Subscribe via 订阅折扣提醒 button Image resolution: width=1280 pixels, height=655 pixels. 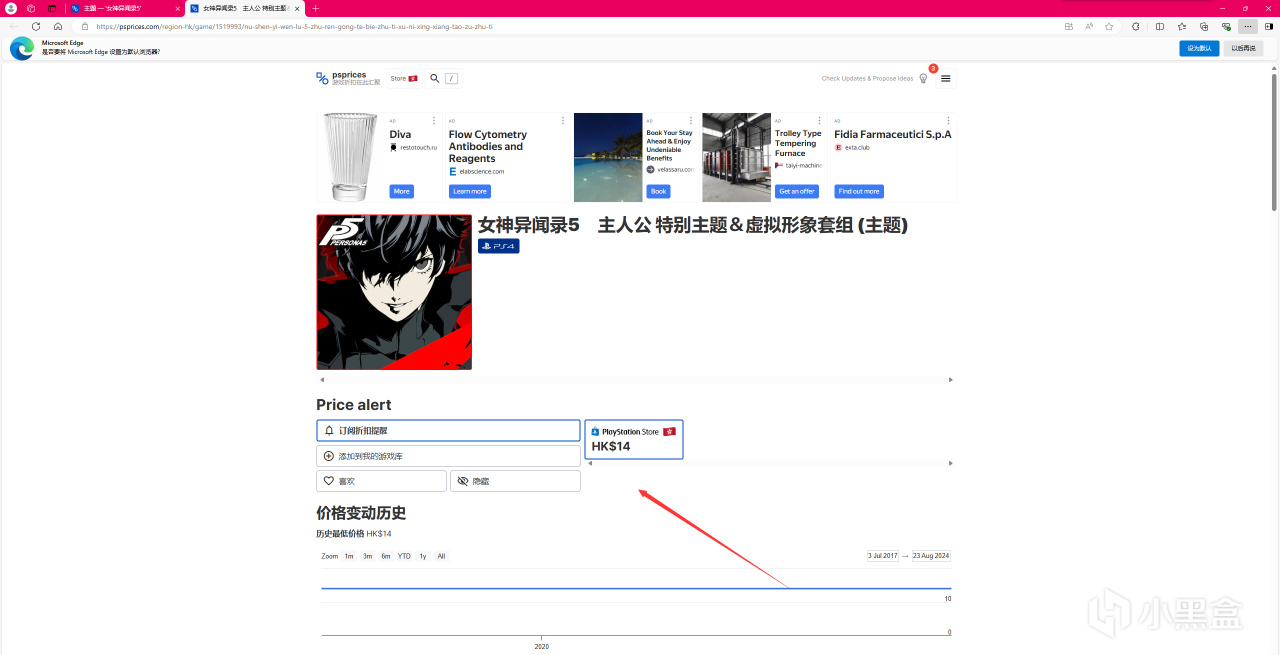click(x=448, y=430)
